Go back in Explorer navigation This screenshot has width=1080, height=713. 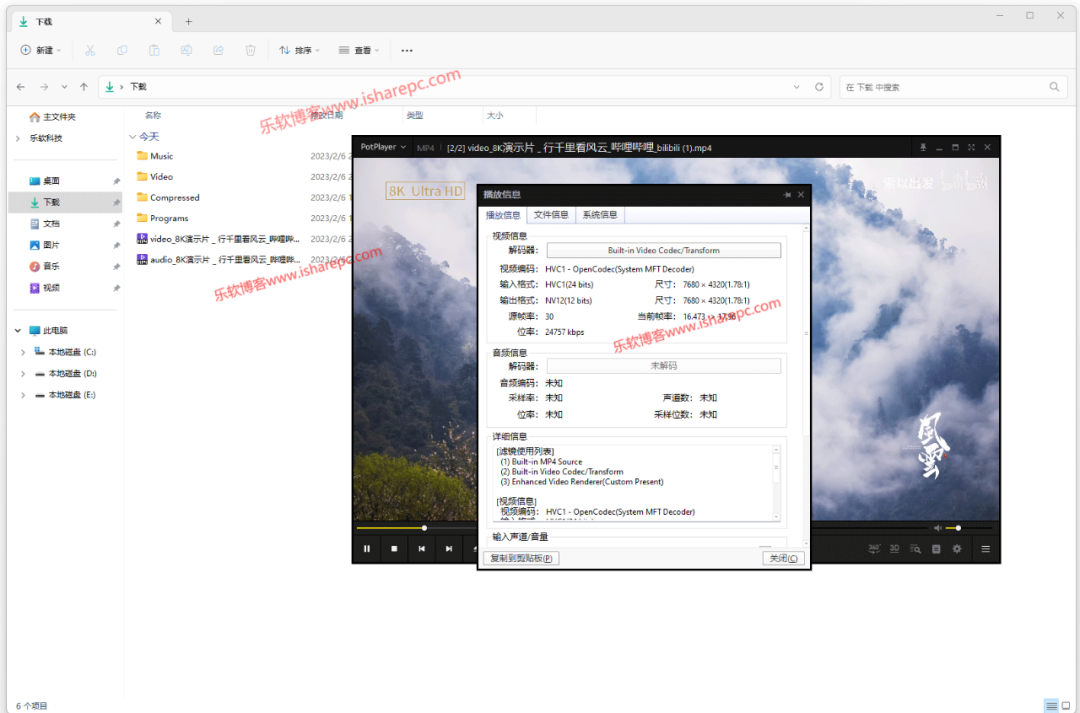click(21, 87)
